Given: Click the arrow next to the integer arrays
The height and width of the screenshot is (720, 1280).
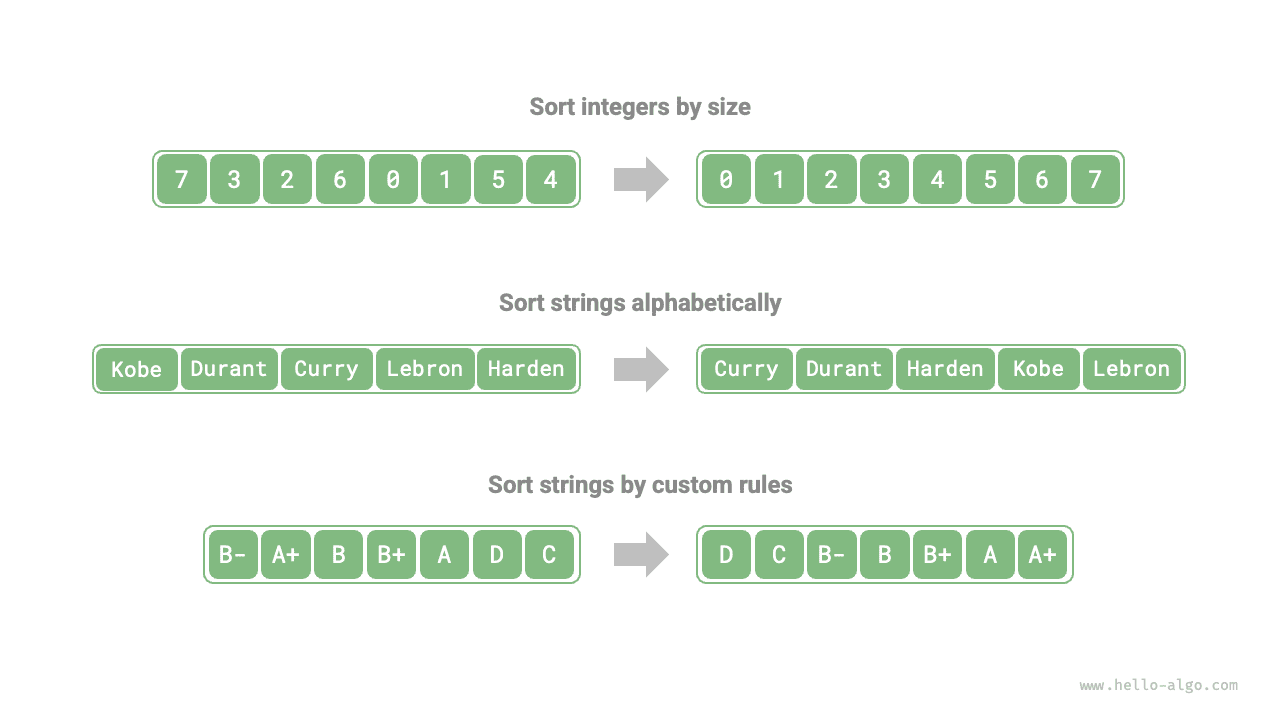Looking at the screenshot, I should [x=640, y=180].
